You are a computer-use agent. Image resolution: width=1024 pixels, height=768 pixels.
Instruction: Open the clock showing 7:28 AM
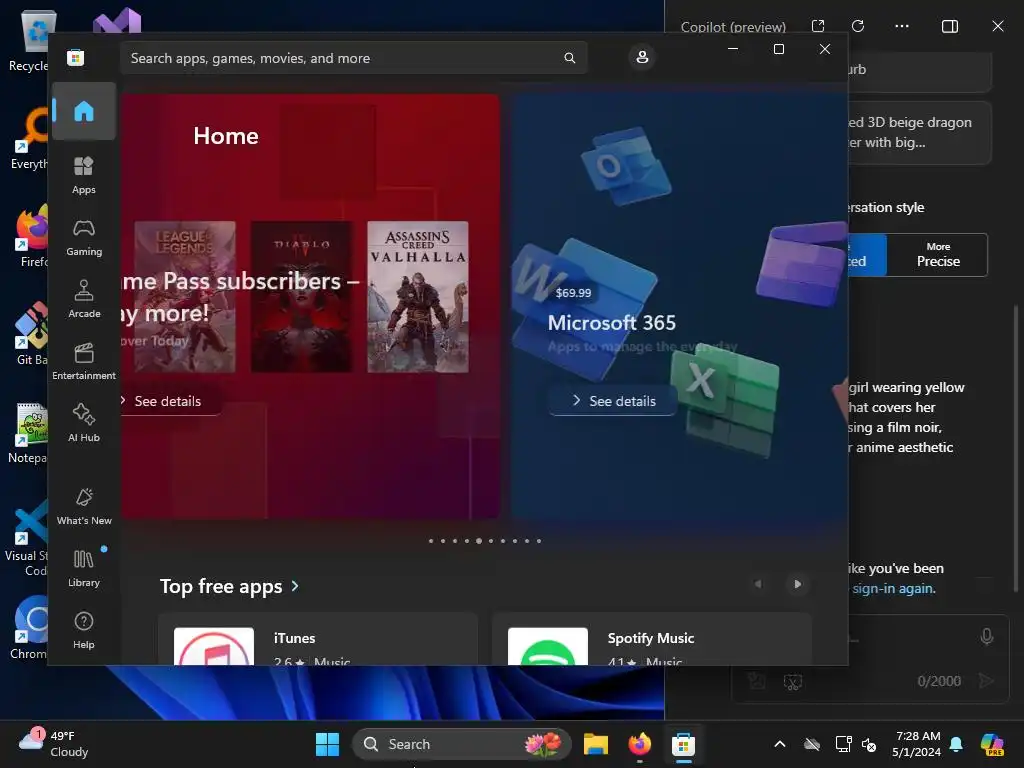917,744
